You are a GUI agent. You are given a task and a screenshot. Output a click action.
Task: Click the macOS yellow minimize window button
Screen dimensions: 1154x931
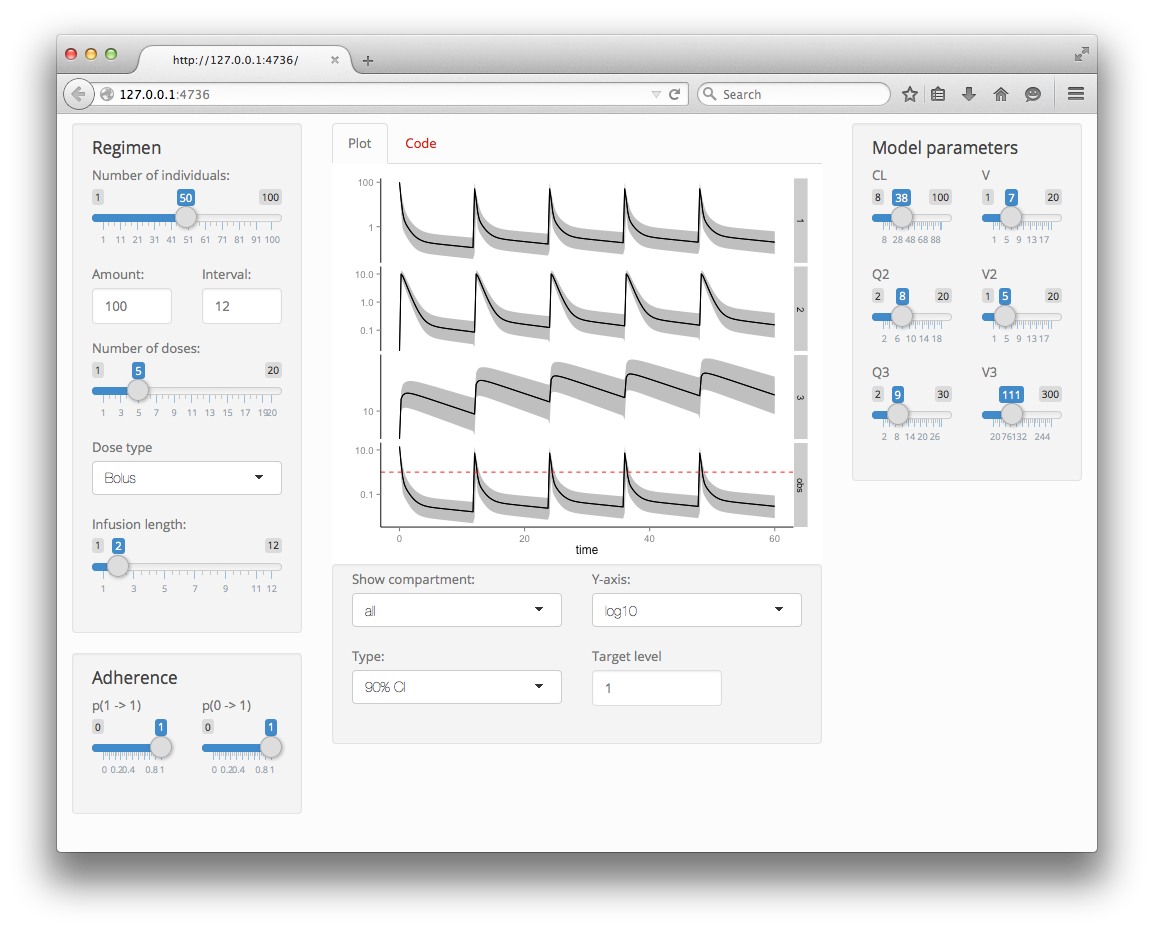pyautogui.click(x=91, y=54)
